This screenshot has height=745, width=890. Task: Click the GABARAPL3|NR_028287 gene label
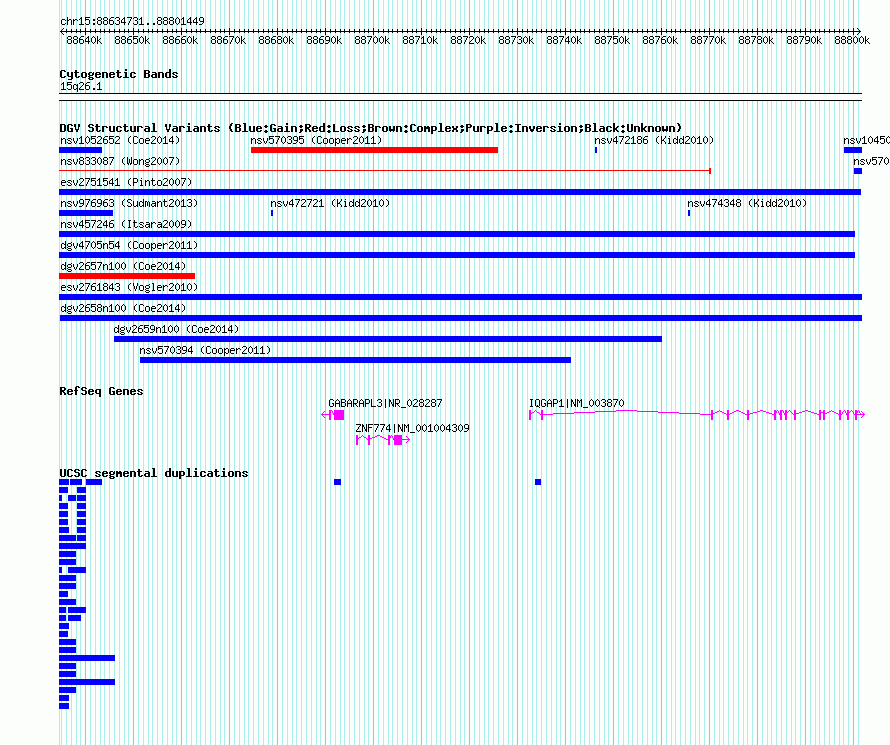[385, 403]
